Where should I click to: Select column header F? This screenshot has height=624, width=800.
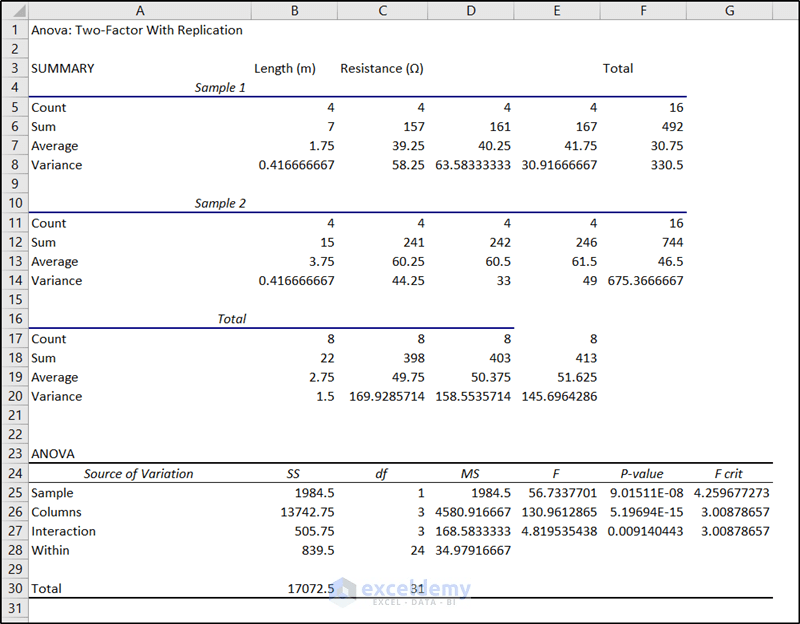(x=643, y=10)
